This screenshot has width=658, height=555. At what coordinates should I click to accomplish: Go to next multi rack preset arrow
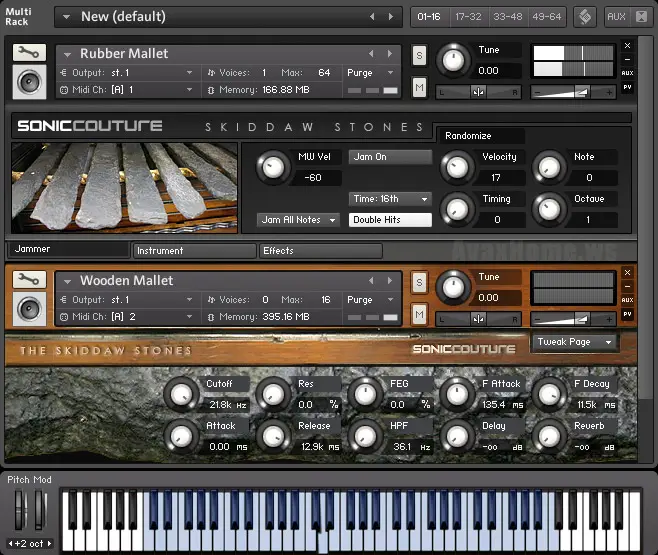tap(391, 16)
